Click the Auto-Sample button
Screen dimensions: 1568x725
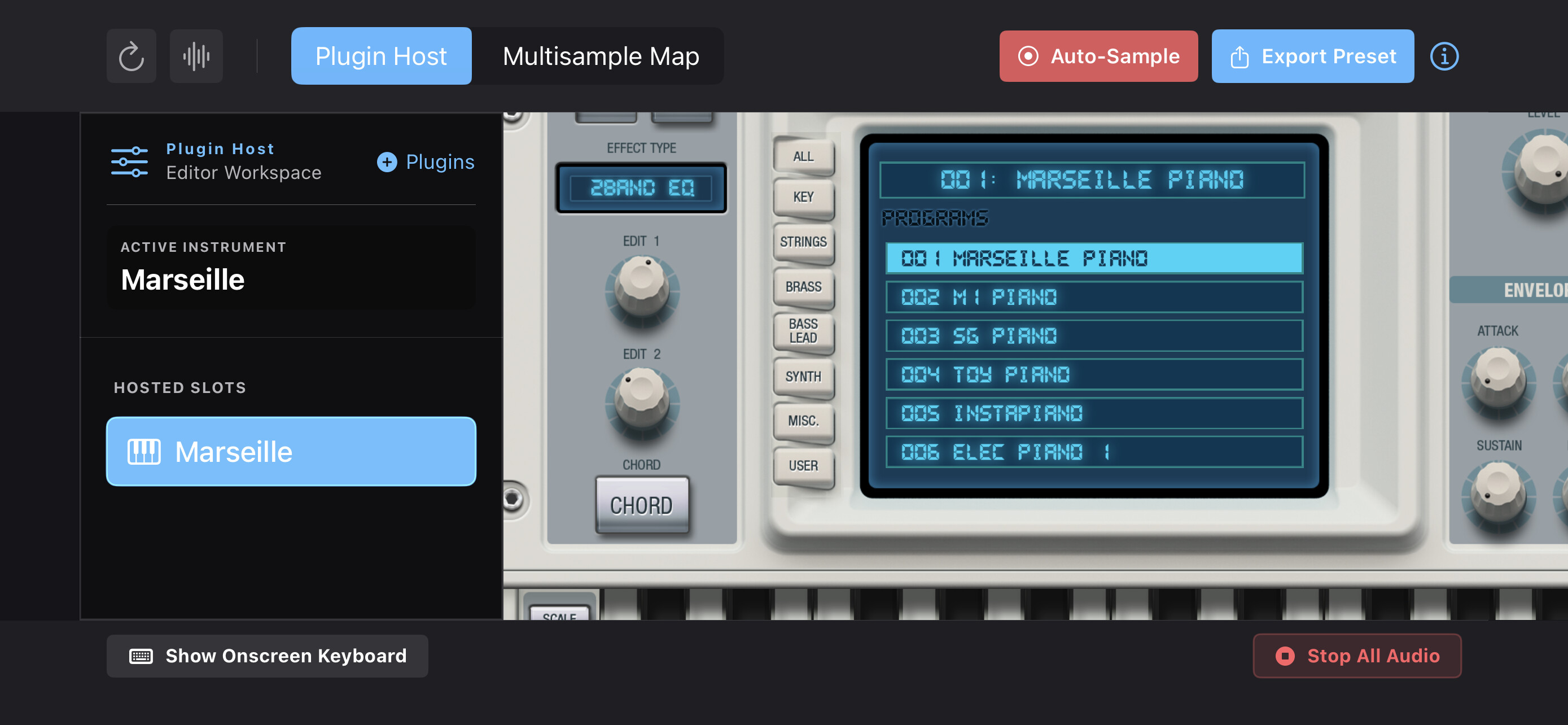tap(1098, 56)
